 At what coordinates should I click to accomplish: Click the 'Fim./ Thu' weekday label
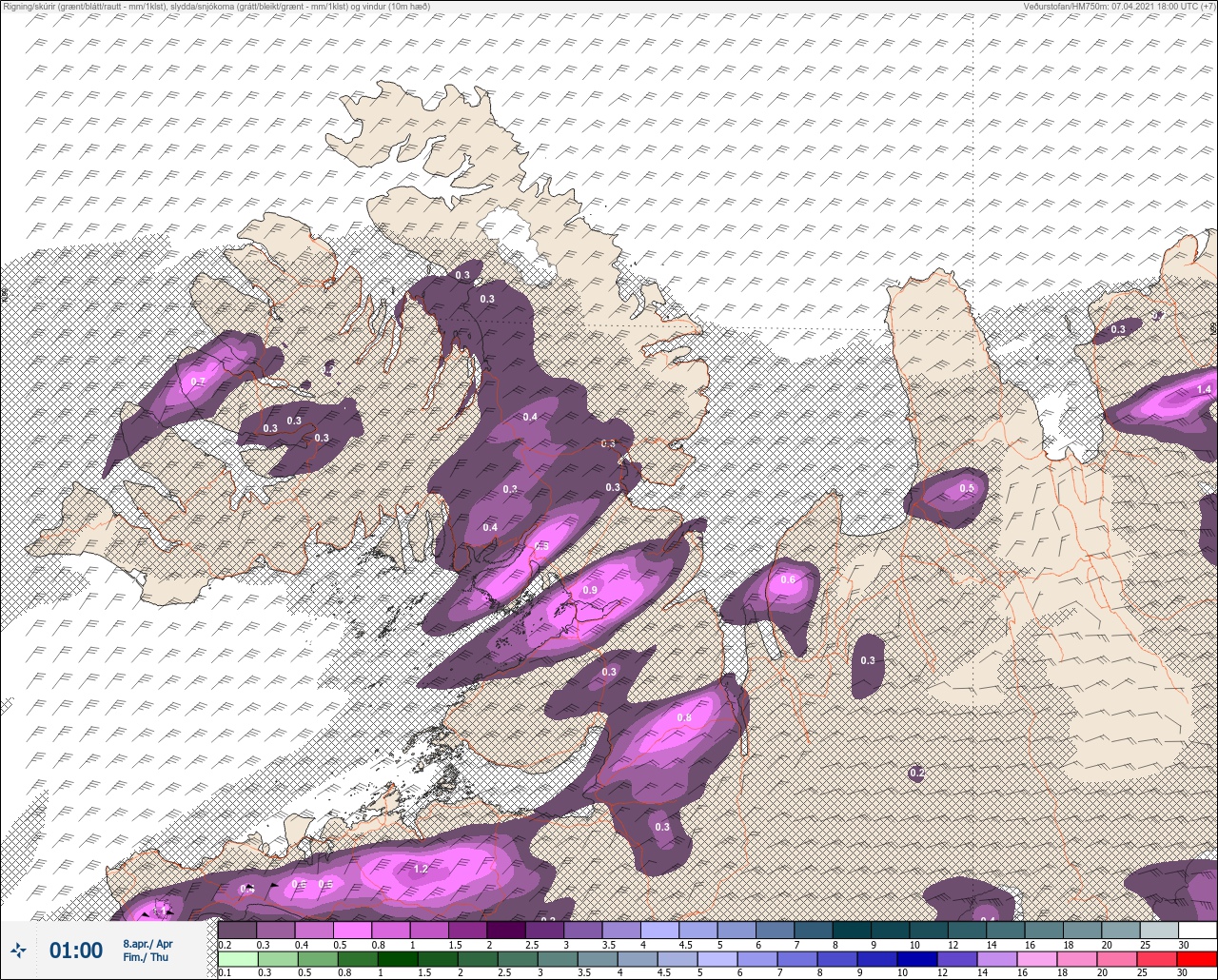point(145,957)
